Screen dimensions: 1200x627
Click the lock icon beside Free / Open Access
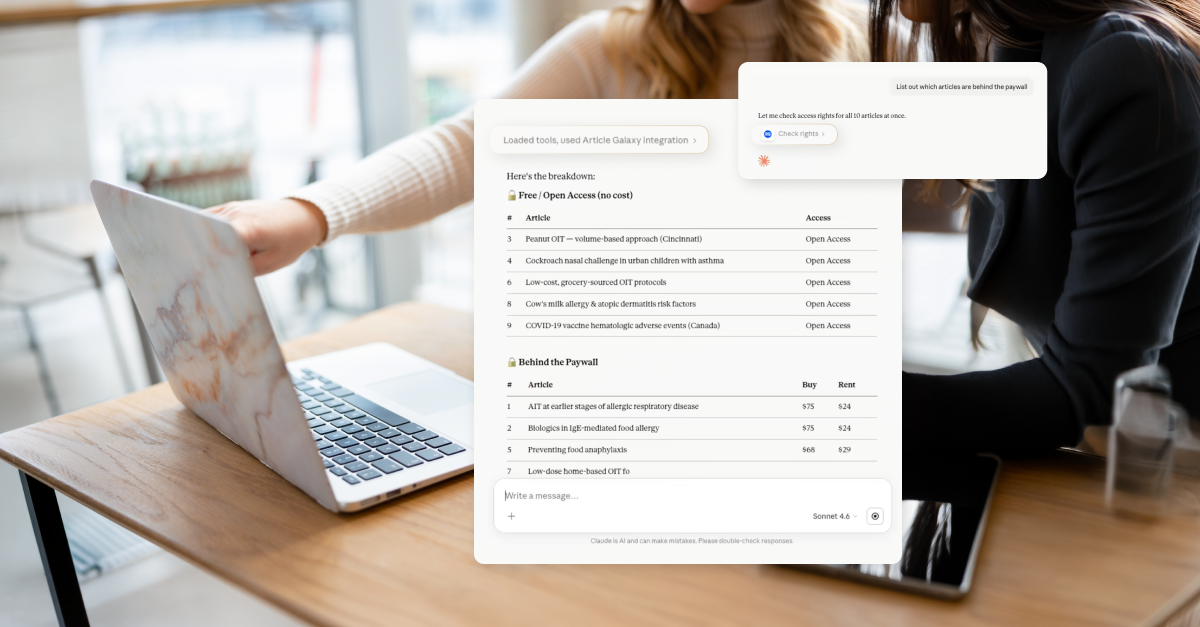512,195
